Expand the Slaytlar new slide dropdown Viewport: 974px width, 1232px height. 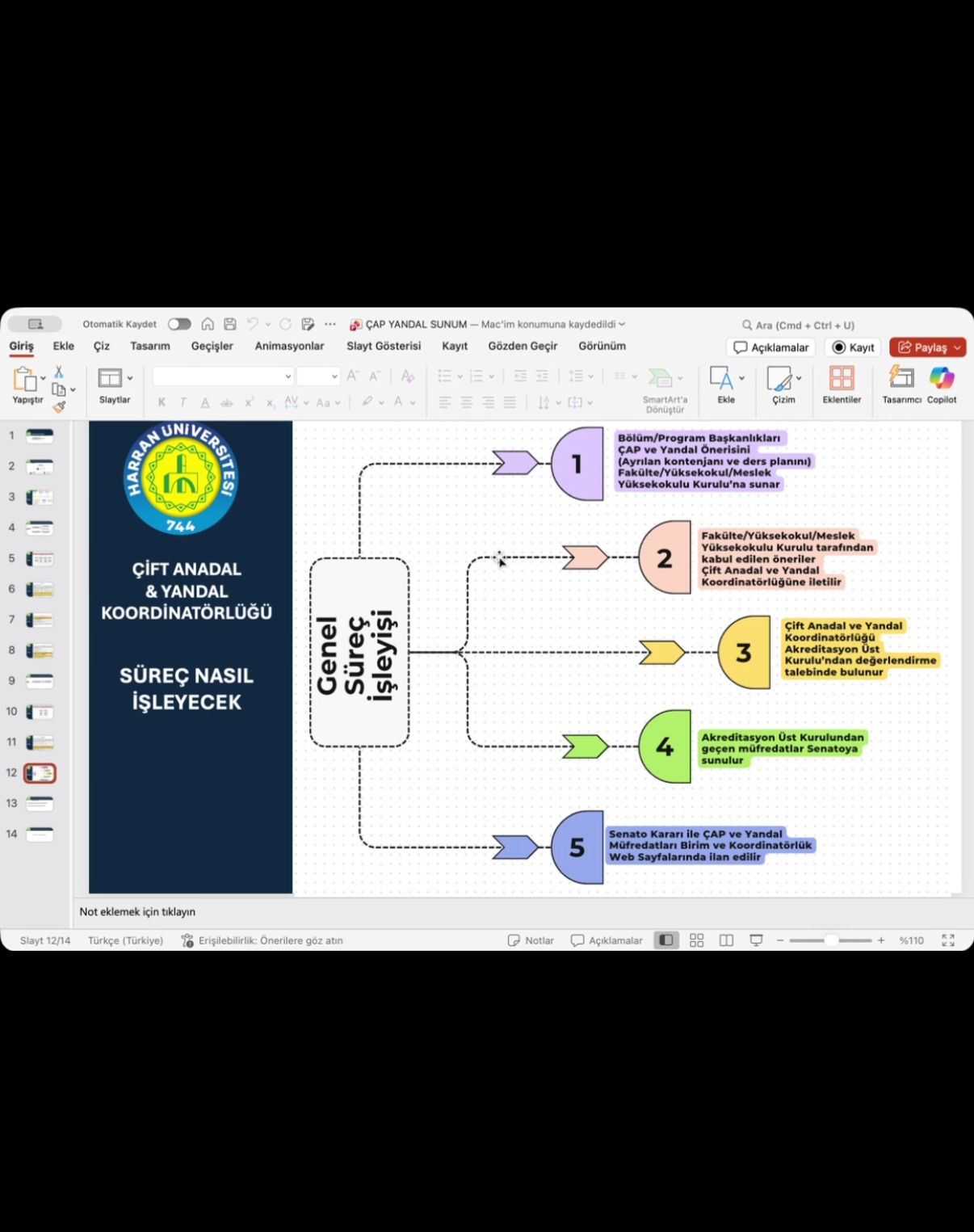pyautogui.click(x=130, y=378)
